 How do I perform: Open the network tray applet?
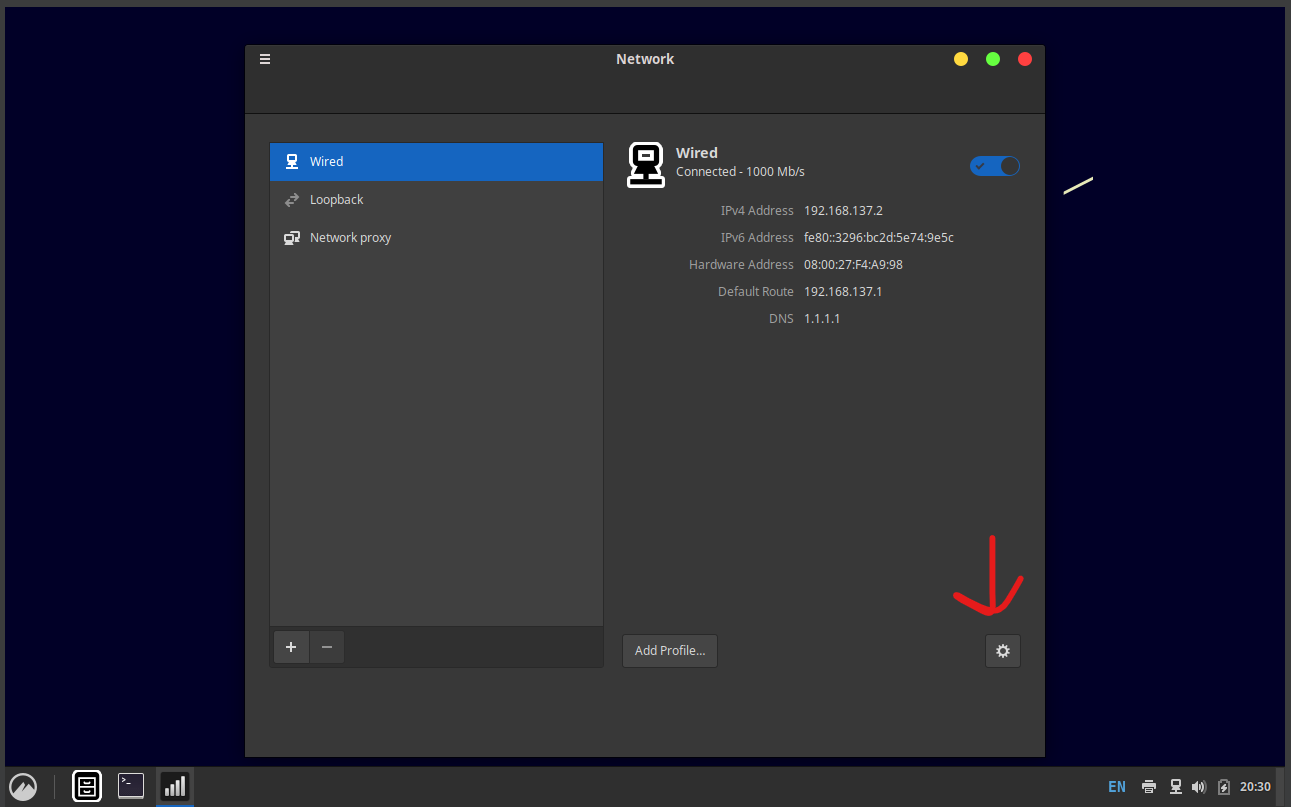click(1176, 787)
